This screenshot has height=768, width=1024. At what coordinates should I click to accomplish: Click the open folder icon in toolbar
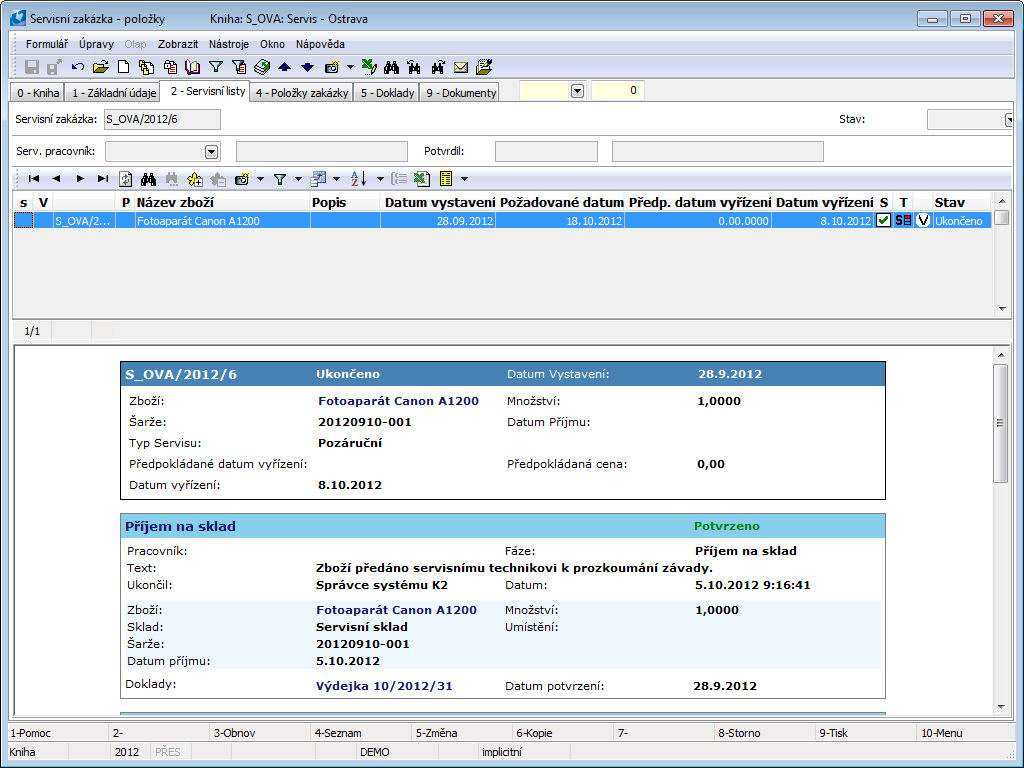click(101, 67)
